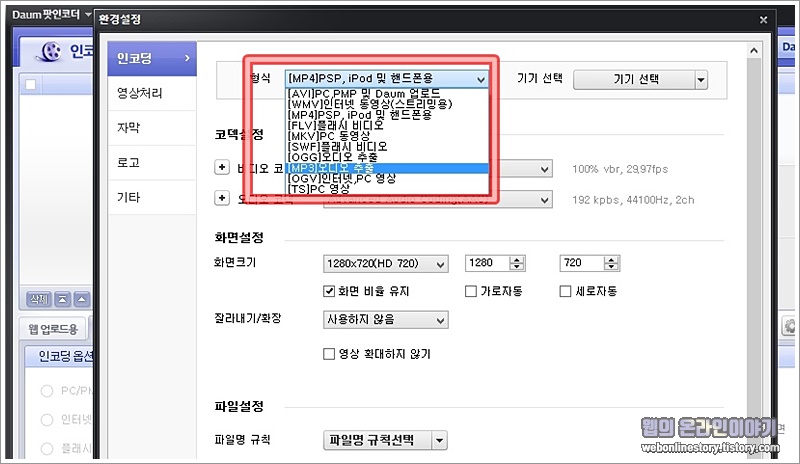Choose [OGV]인터넷,PC 영상 format
Screen dimensions: 800x464
tap(386, 178)
